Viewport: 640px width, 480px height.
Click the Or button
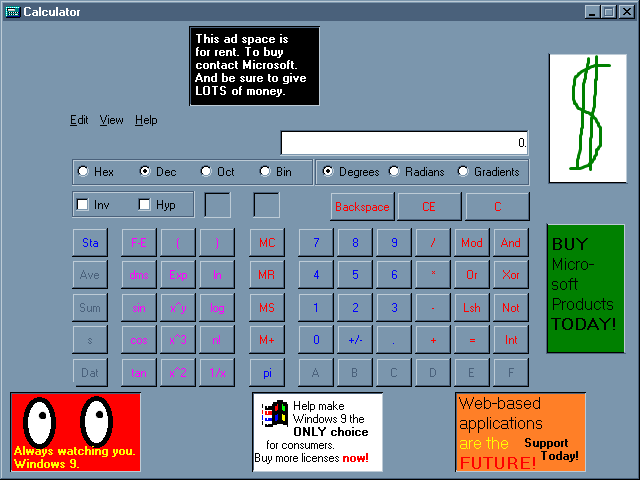click(x=472, y=275)
